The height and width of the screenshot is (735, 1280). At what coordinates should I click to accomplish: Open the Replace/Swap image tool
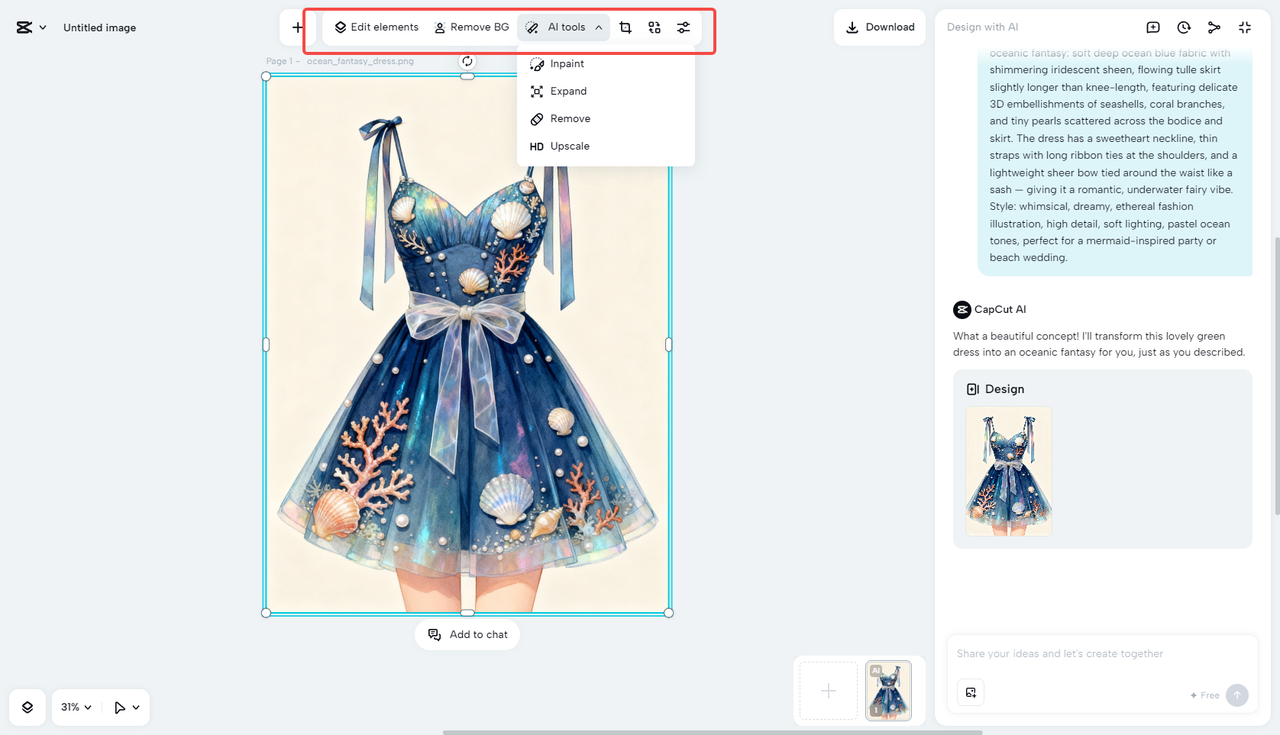tap(654, 27)
